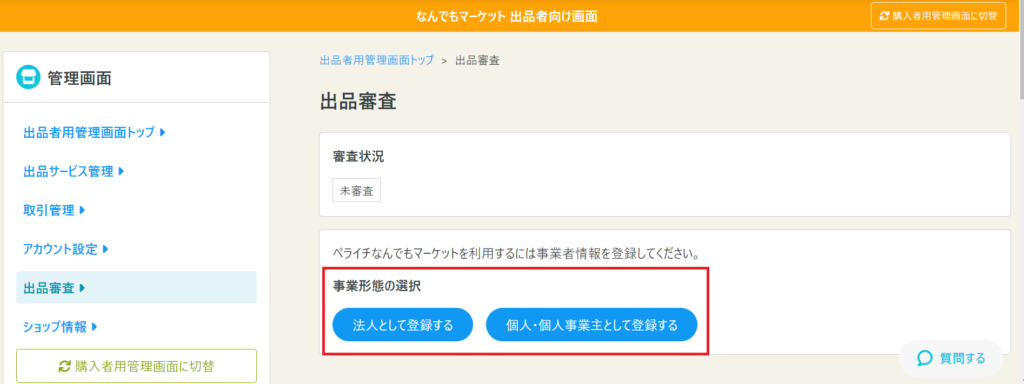Click the arrow next to 取引管理

pyautogui.click(x=82, y=210)
